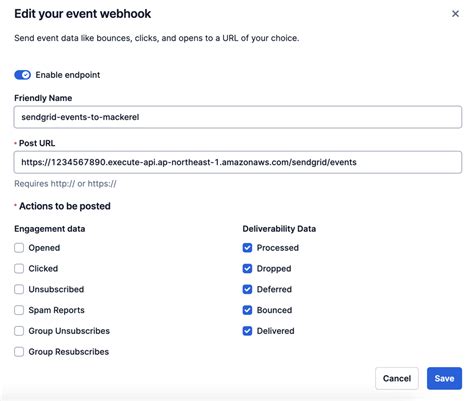The image size is (474, 401).
Task: Check the Clicked engagement checkbox
Action: pyautogui.click(x=19, y=269)
